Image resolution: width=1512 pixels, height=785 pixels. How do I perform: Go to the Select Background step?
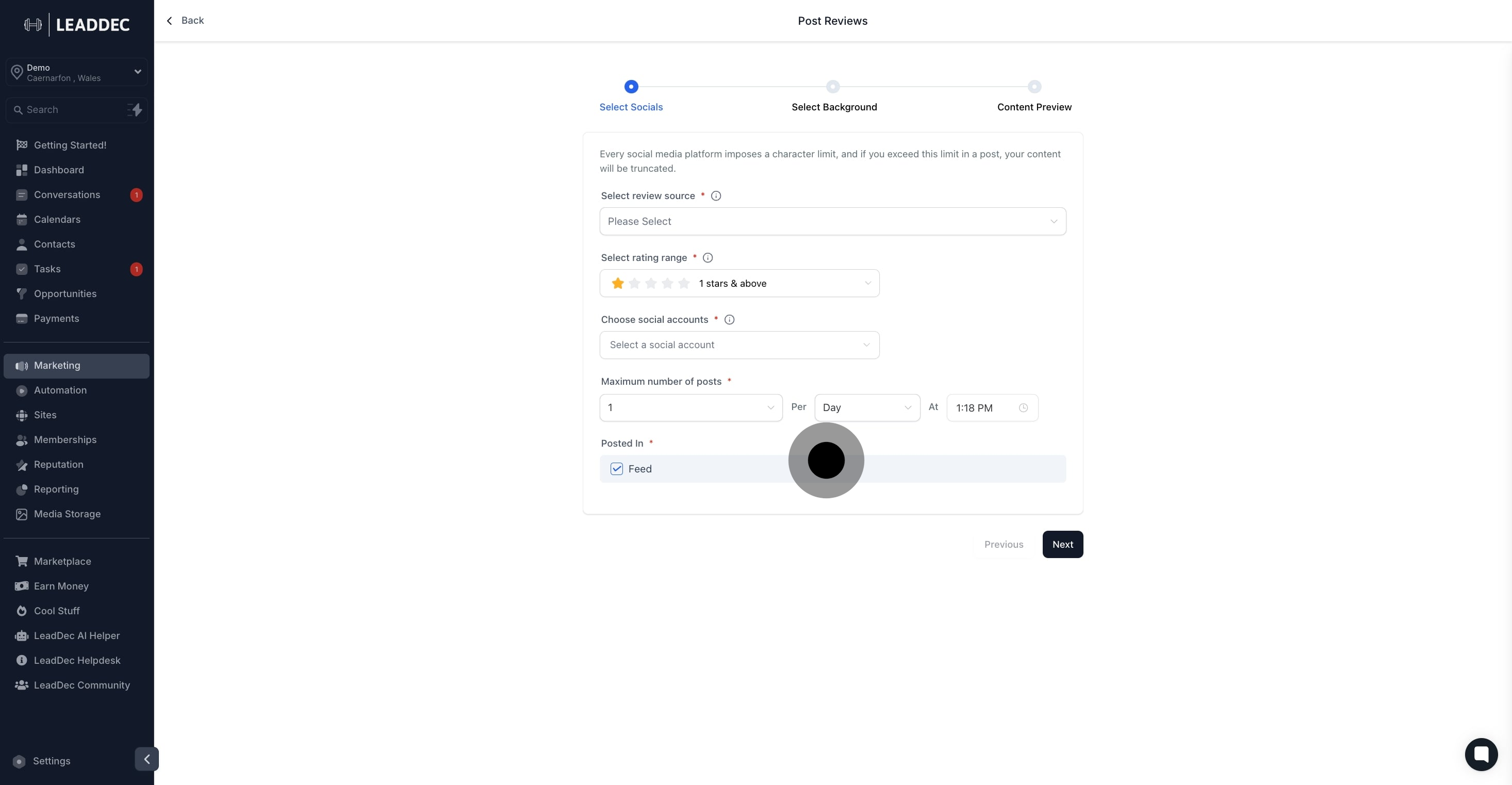tap(833, 96)
